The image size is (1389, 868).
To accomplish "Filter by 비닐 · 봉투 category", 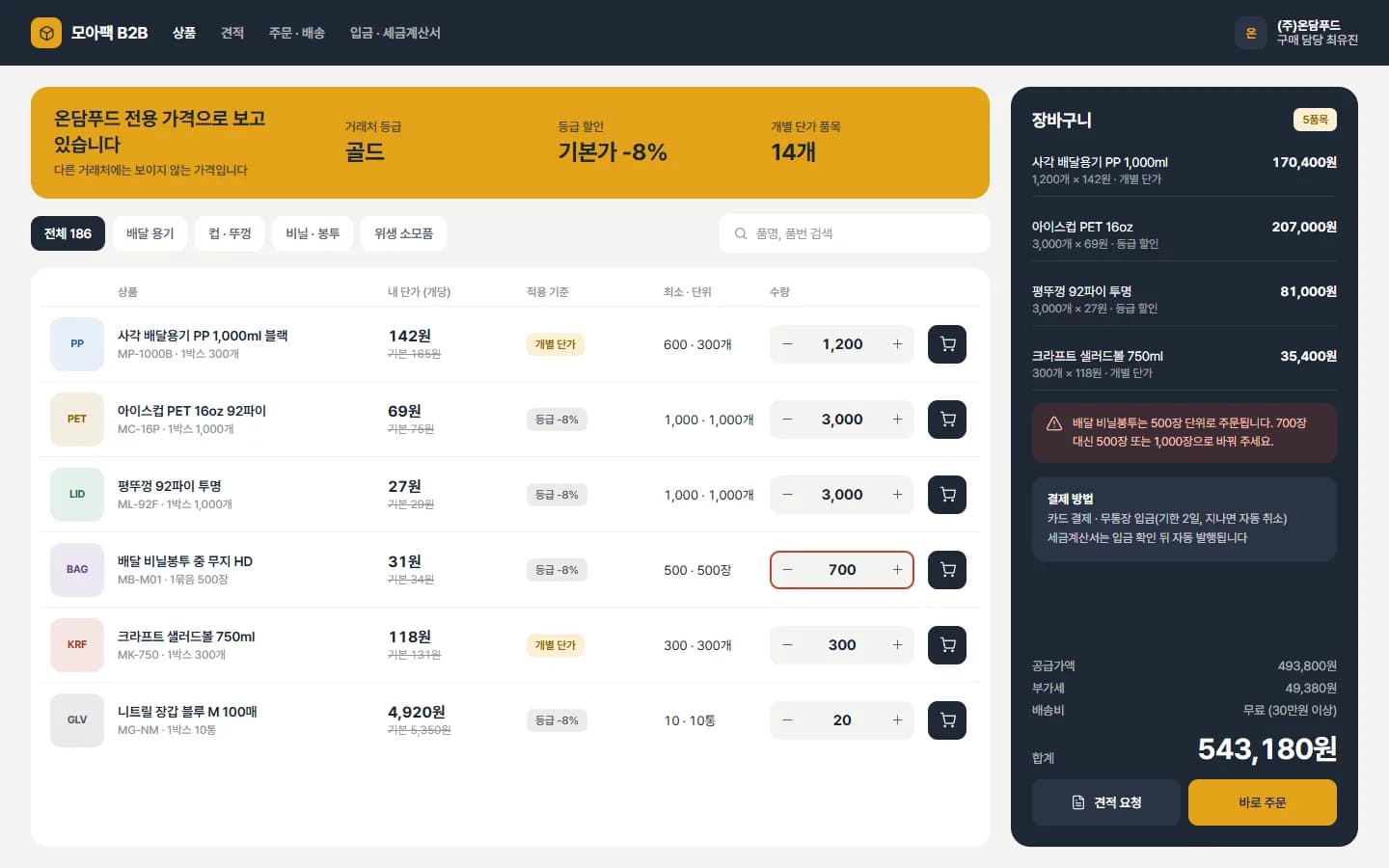I will (x=313, y=233).
